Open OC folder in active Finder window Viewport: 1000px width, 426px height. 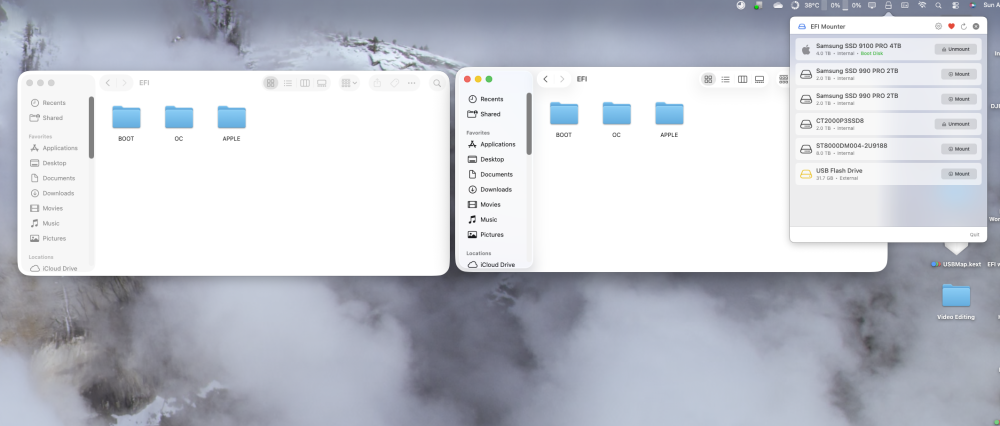pyautogui.click(x=617, y=119)
